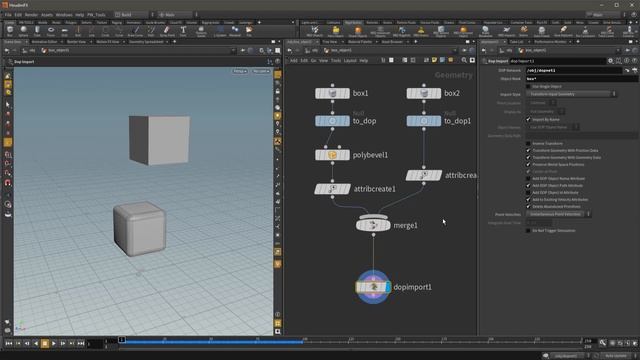Step forward one frame button
Screen dimensions: 640x360
[63, 344]
